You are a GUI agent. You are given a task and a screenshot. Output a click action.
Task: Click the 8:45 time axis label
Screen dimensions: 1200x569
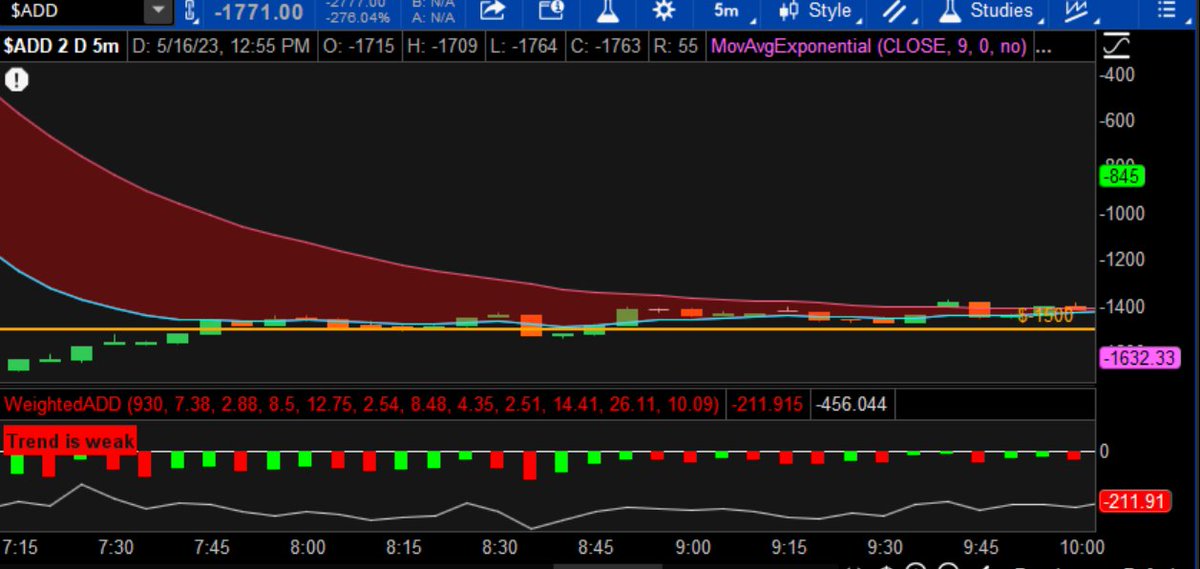coord(596,547)
